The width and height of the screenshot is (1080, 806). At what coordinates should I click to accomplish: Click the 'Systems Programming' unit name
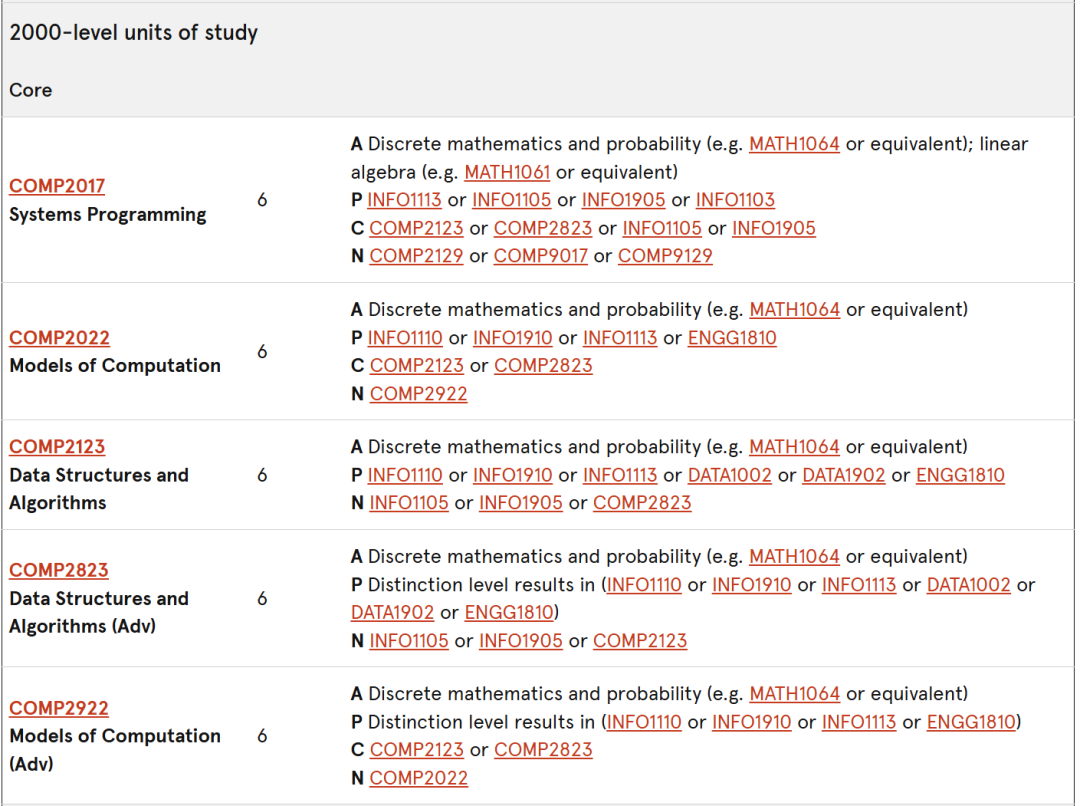tap(107, 215)
